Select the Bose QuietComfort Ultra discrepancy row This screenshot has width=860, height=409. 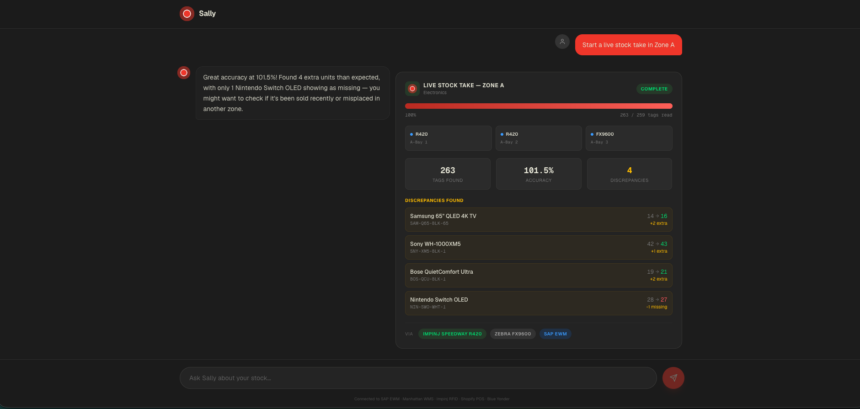(538, 275)
